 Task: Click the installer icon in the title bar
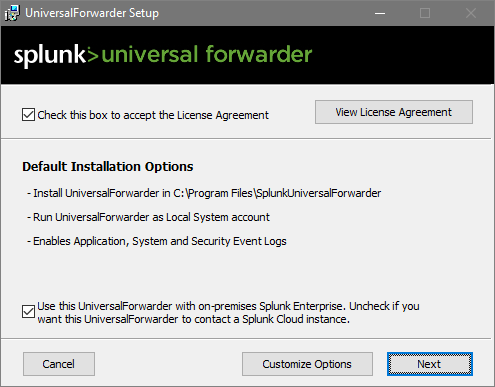(12, 13)
